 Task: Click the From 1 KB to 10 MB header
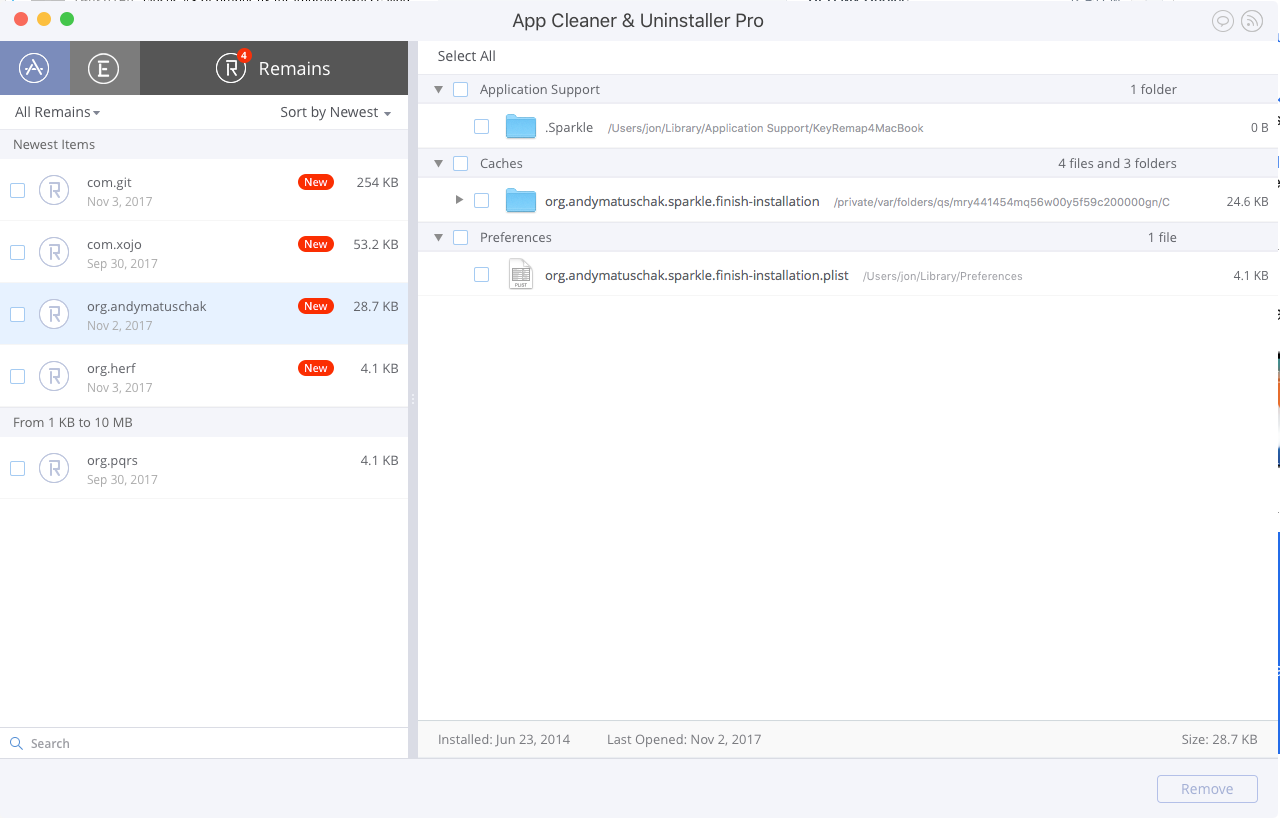tap(204, 422)
